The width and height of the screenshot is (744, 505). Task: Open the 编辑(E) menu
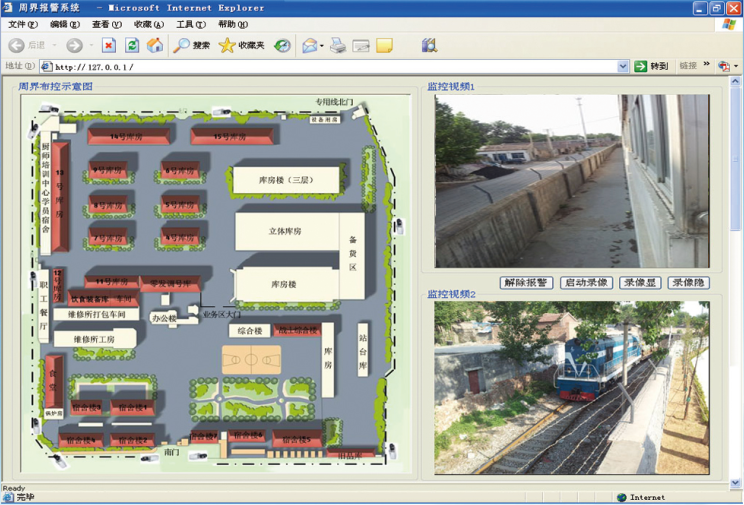click(x=65, y=24)
